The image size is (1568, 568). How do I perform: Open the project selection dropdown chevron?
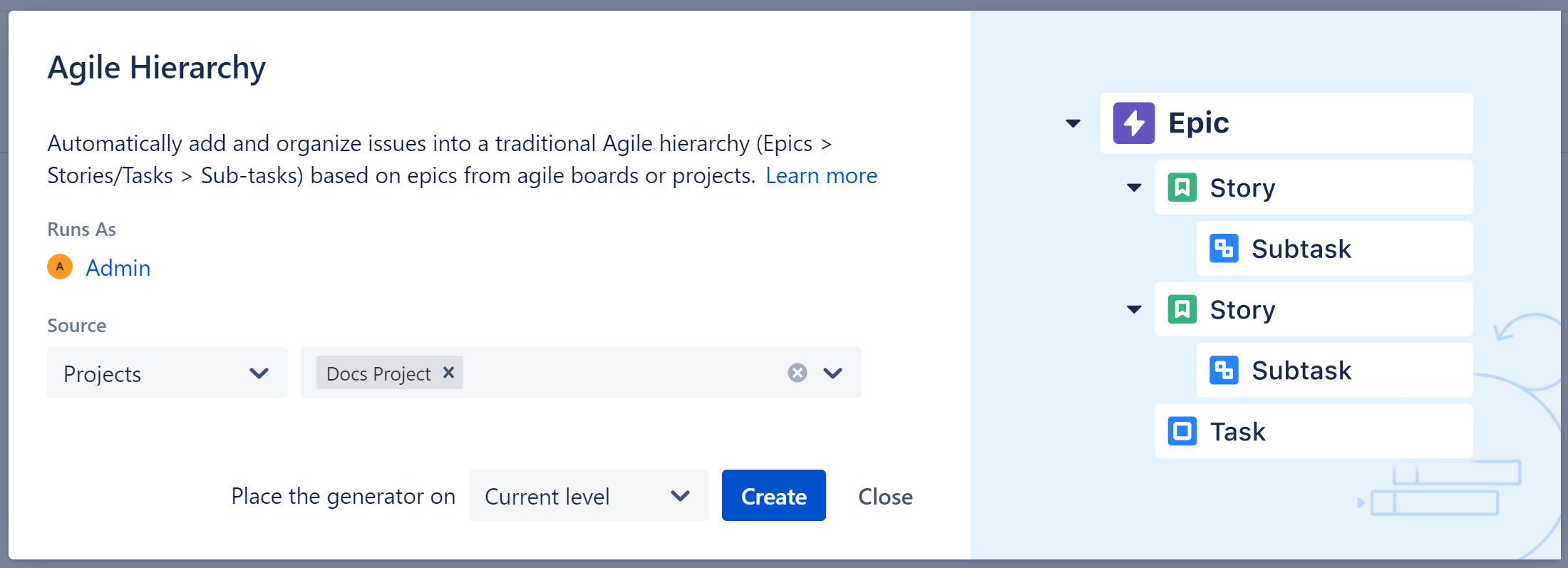click(832, 373)
